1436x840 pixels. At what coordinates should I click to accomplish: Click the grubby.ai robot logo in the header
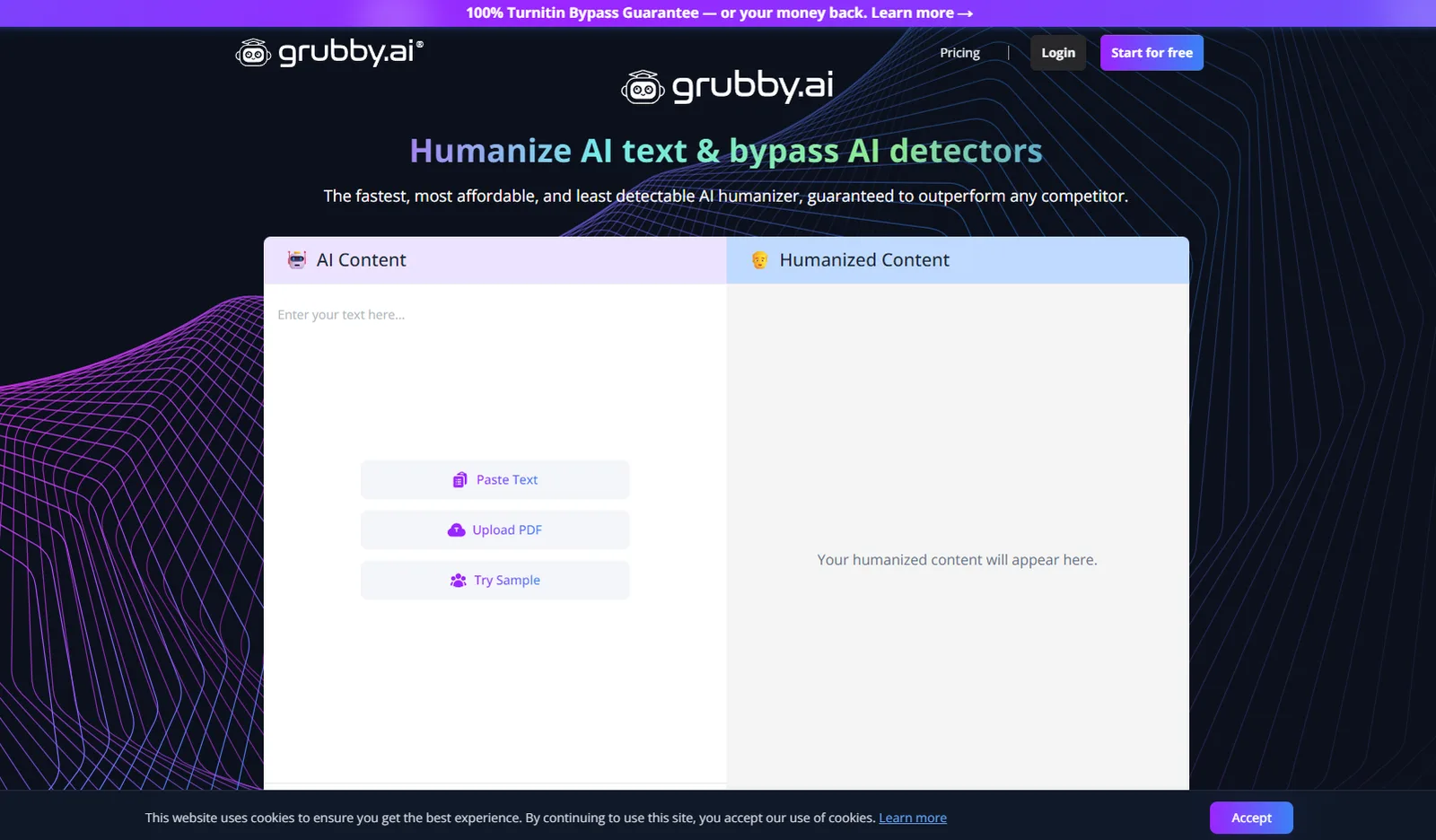tap(328, 53)
